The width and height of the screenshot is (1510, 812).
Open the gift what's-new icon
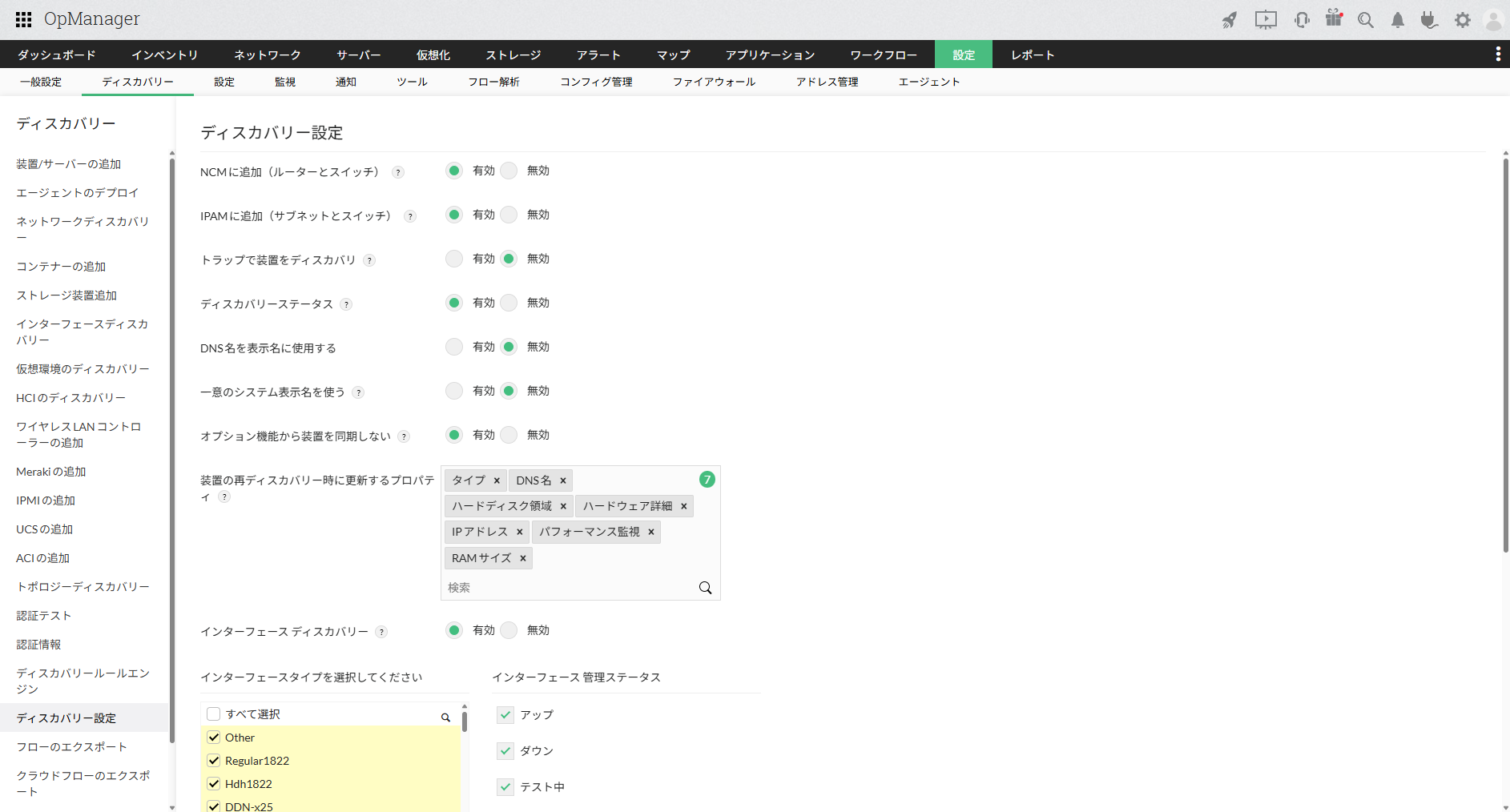pyautogui.click(x=1334, y=18)
